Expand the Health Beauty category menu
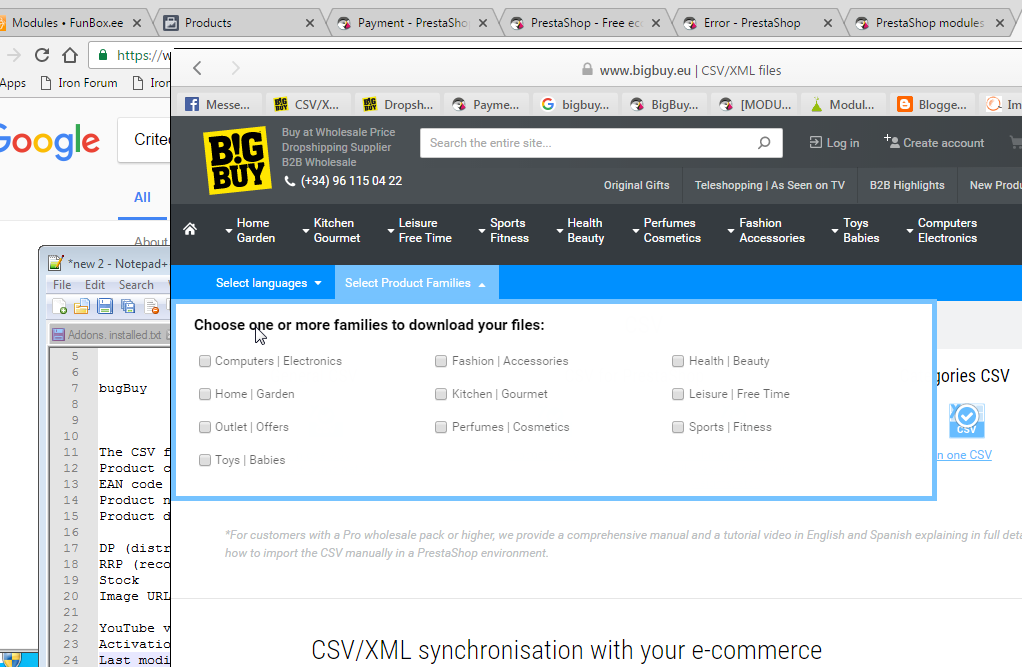Viewport: 1022px width, 667px height. pos(581,231)
